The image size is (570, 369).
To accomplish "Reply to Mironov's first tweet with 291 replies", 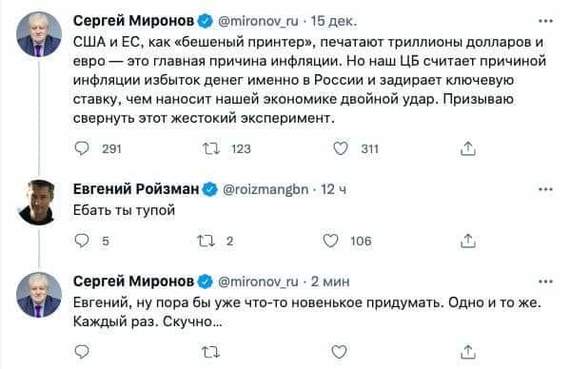I will coord(82,148).
